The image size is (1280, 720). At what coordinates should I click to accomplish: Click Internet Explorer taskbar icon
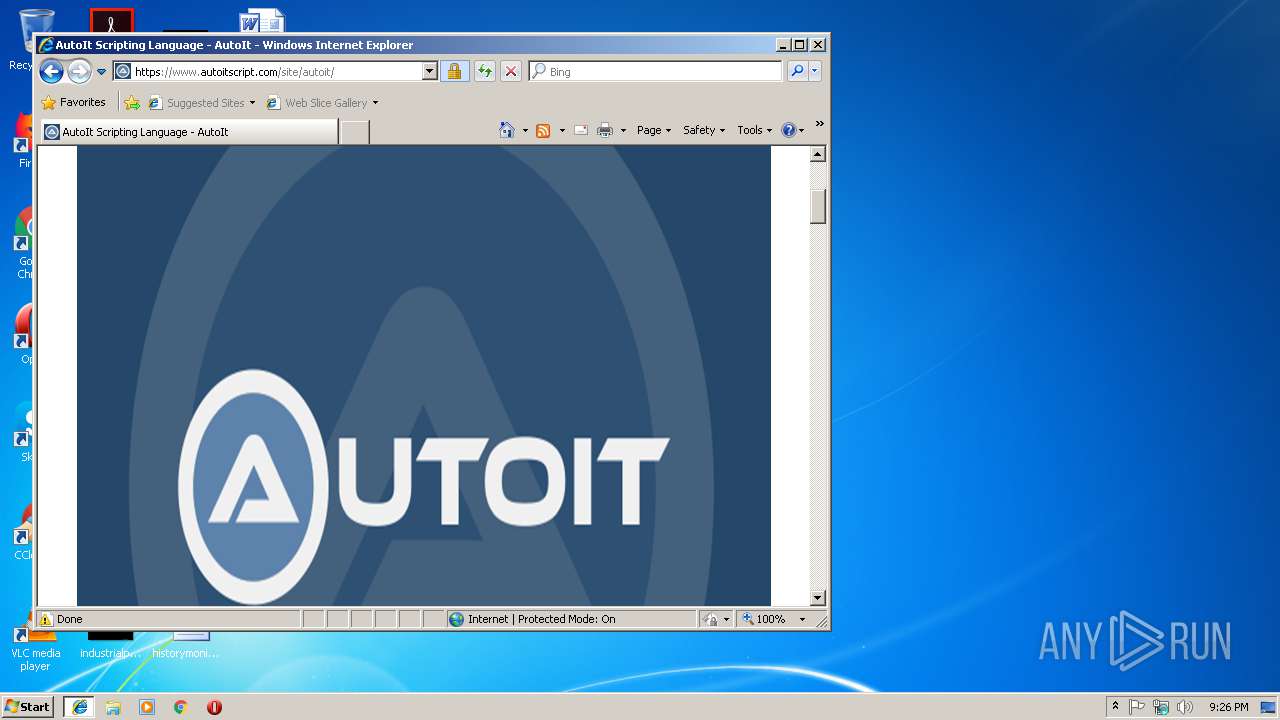pyautogui.click(x=79, y=706)
